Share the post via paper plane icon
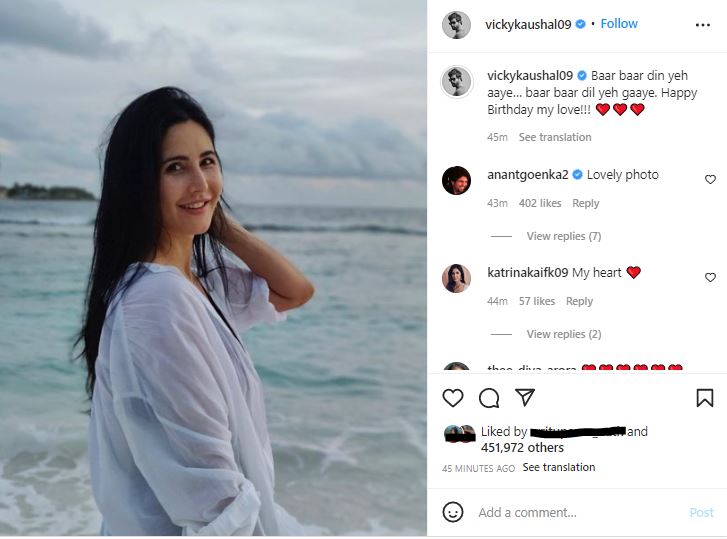Image resolution: width=727 pixels, height=539 pixels. [x=525, y=397]
